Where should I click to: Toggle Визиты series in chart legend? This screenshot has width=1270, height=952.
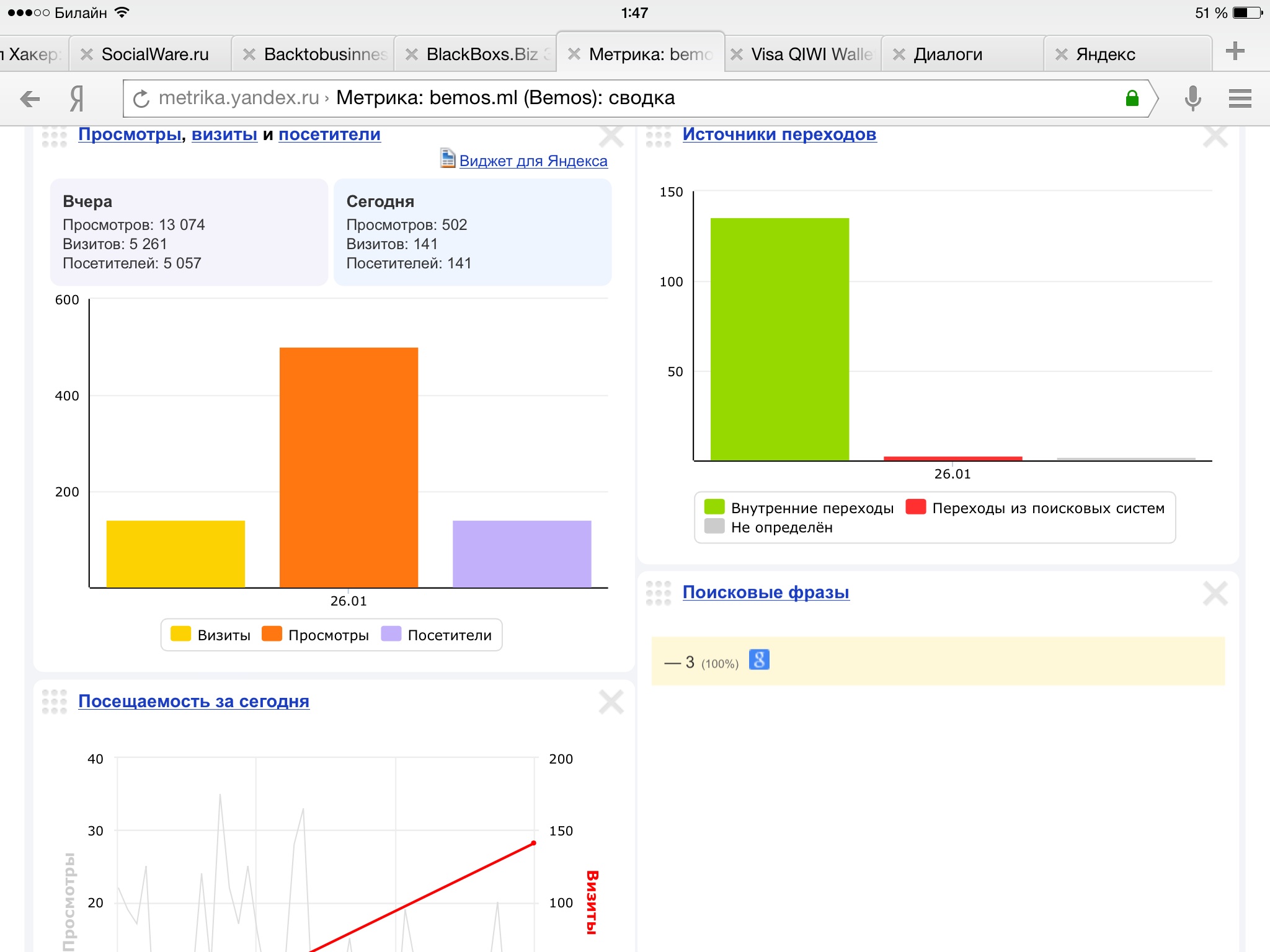point(211,635)
